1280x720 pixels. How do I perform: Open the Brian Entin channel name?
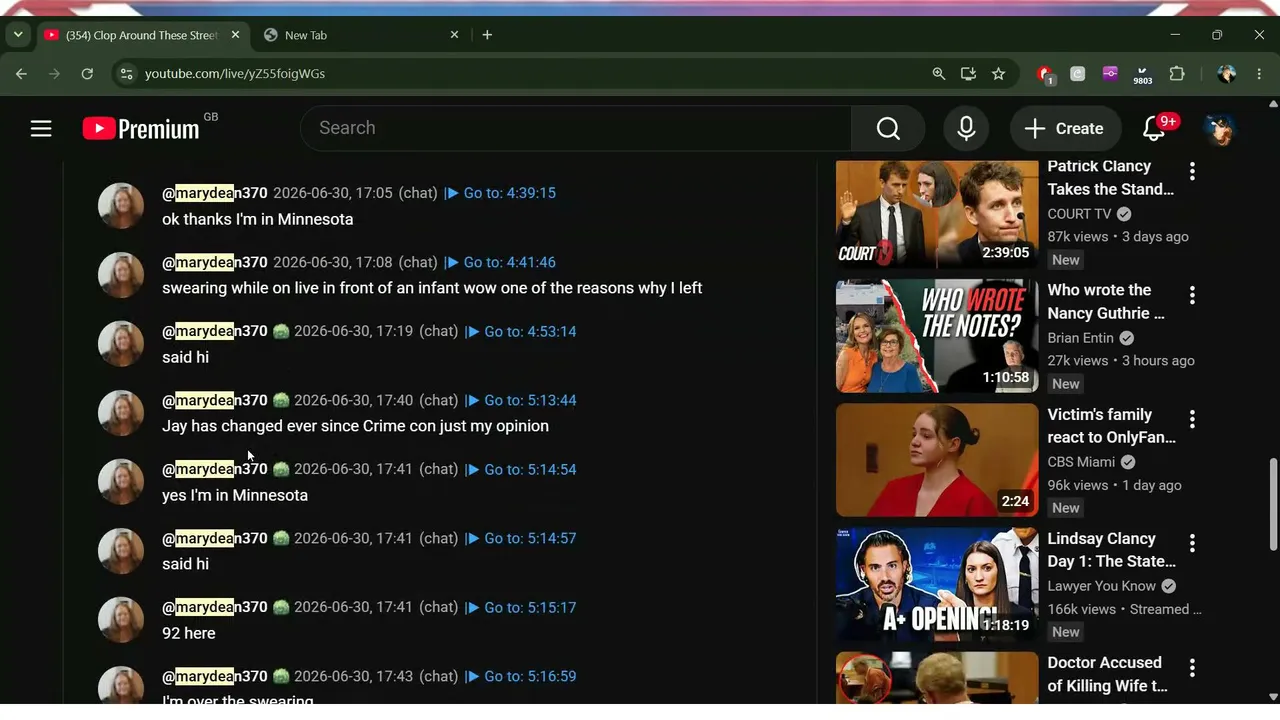pos(1081,338)
